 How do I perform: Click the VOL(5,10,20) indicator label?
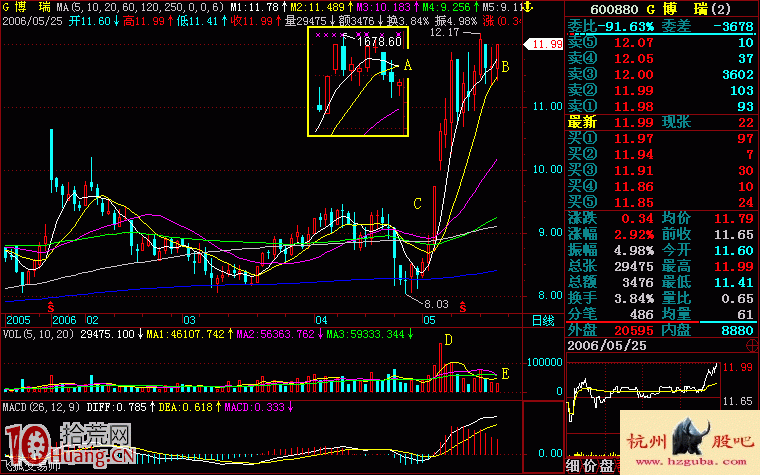click(38, 334)
